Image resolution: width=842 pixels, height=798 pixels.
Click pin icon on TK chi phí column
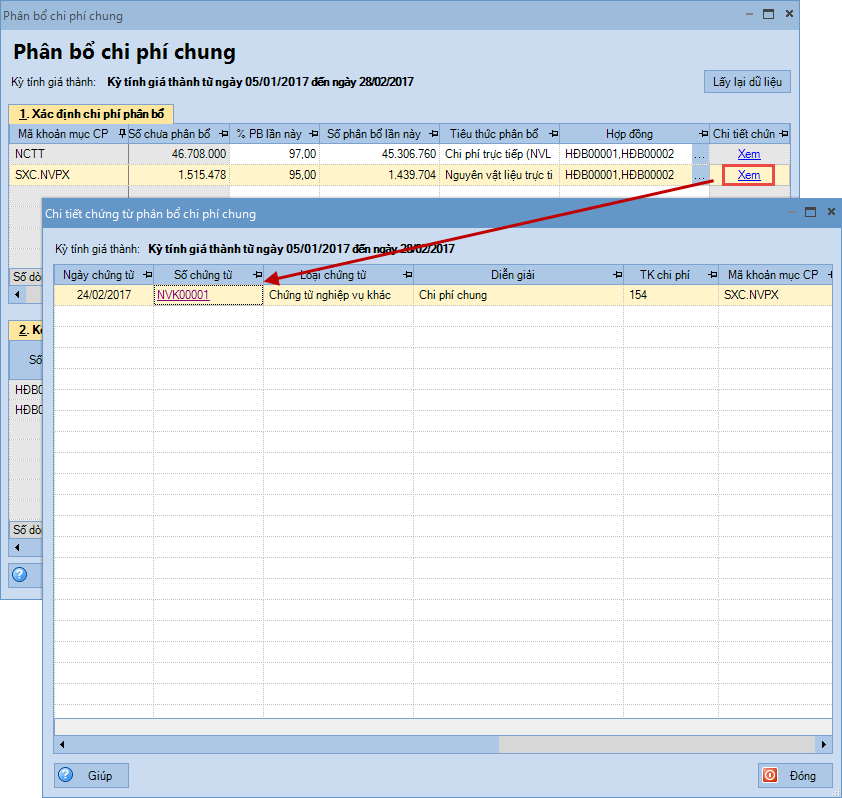click(x=711, y=275)
